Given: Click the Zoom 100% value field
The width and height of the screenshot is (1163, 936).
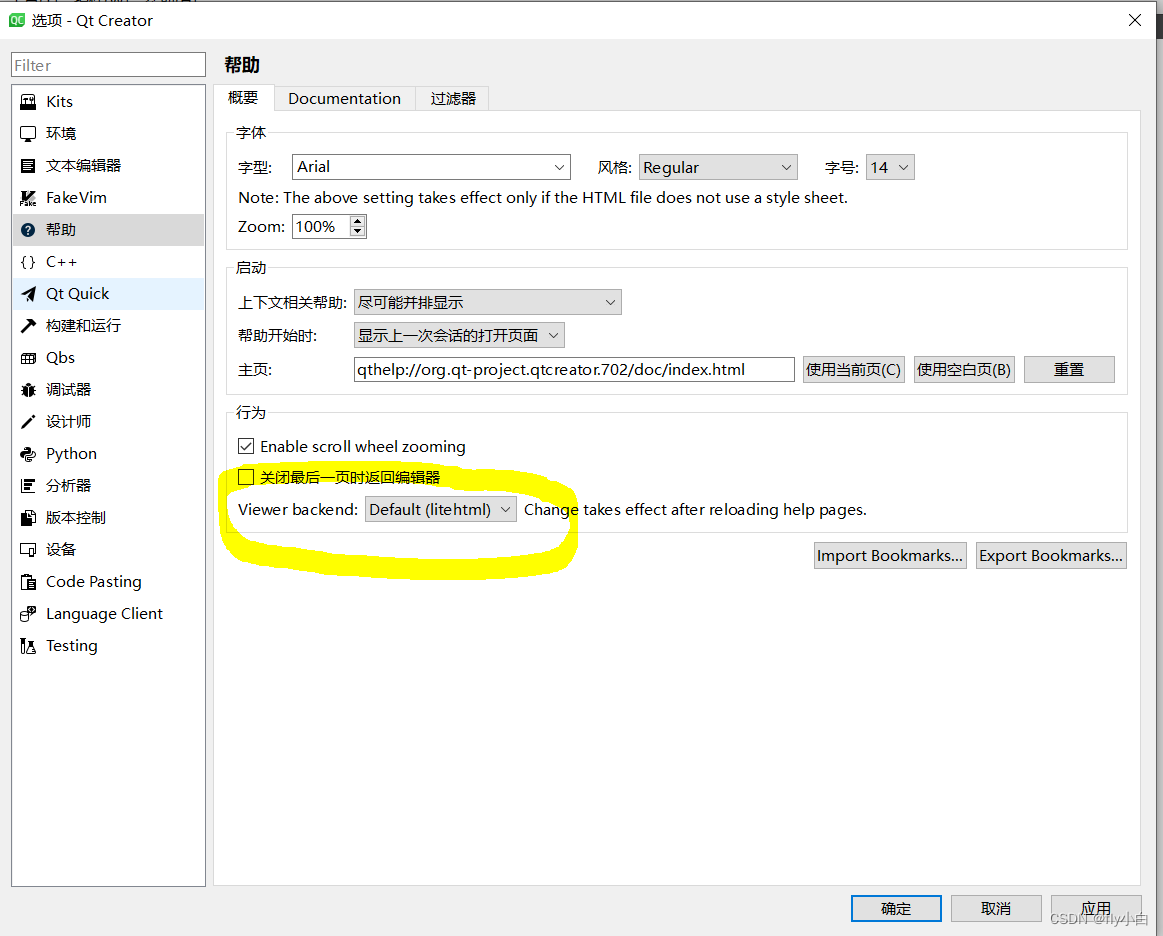Looking at the screenshot, I should click(322, 226).
